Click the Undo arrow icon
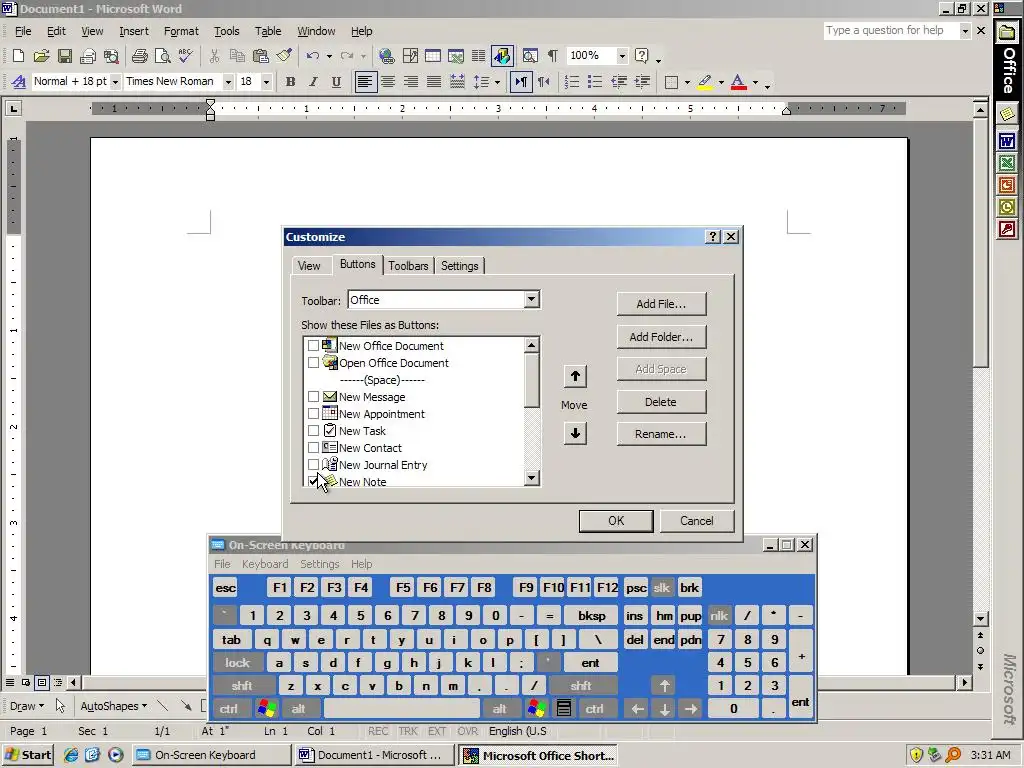 point(313,56)
